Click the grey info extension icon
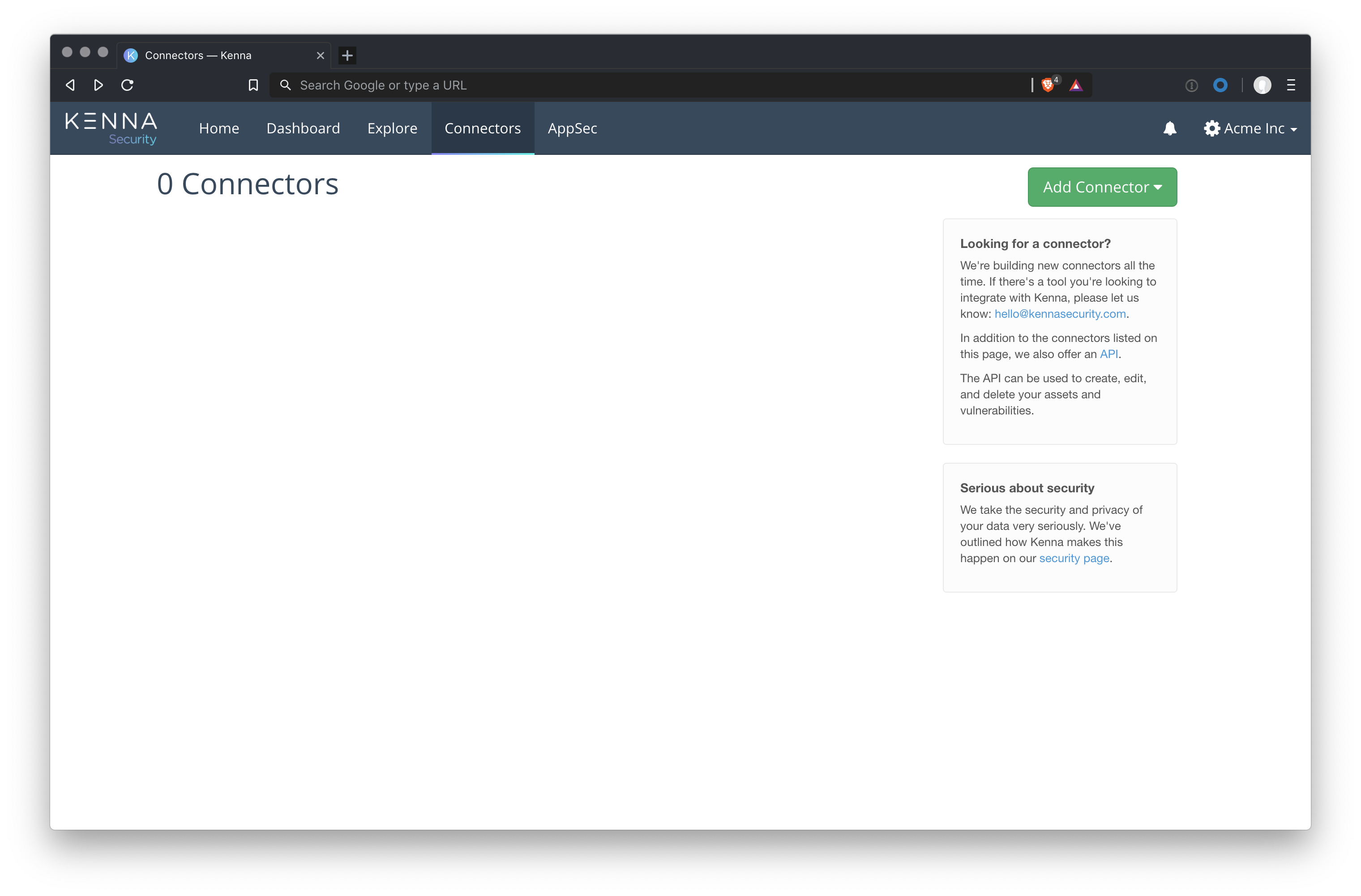This screenshot has width=1361, height=896. pyautogui.click(x=1192, y=86)
